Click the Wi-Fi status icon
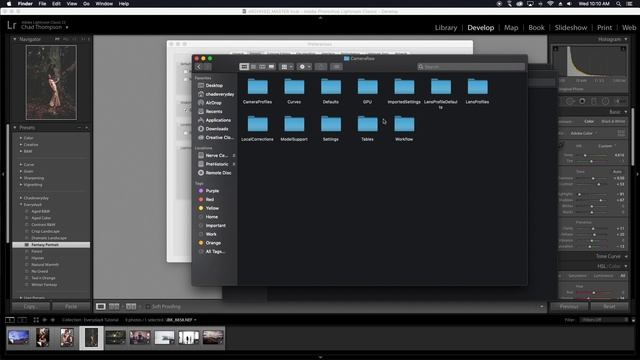 pos(550,4)
